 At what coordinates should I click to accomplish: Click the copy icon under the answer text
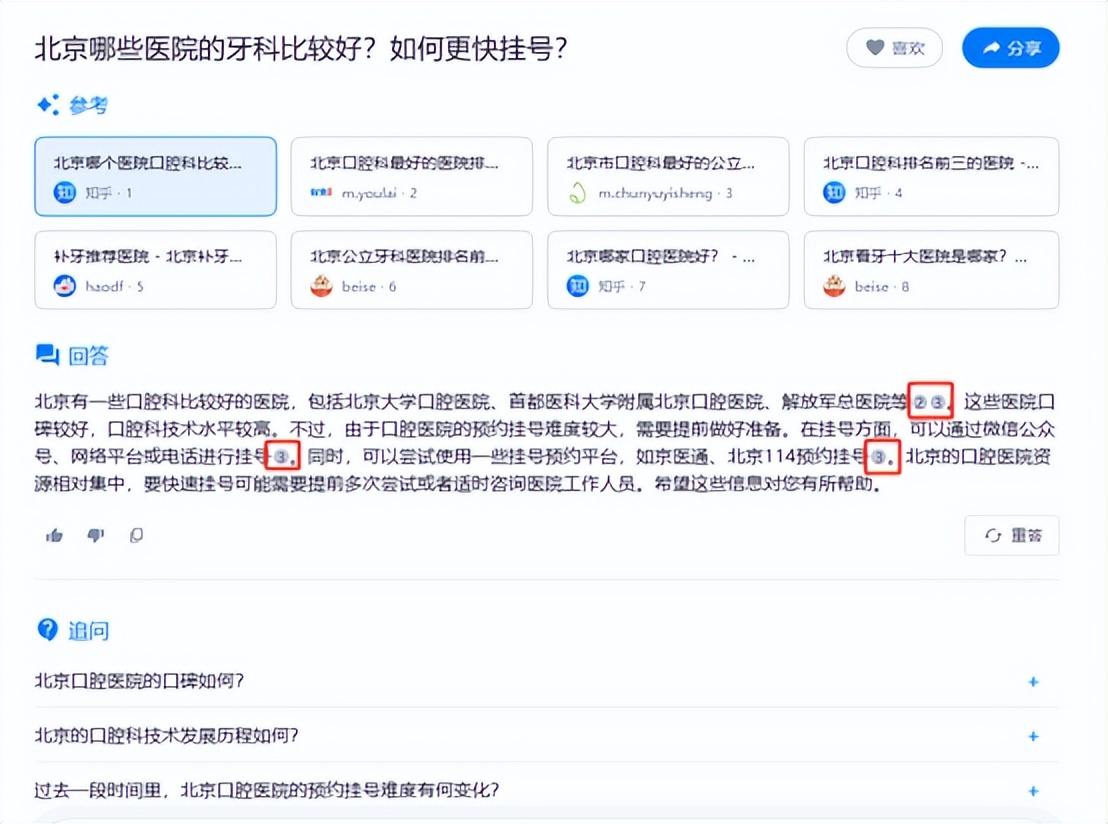tap(136, 536)
